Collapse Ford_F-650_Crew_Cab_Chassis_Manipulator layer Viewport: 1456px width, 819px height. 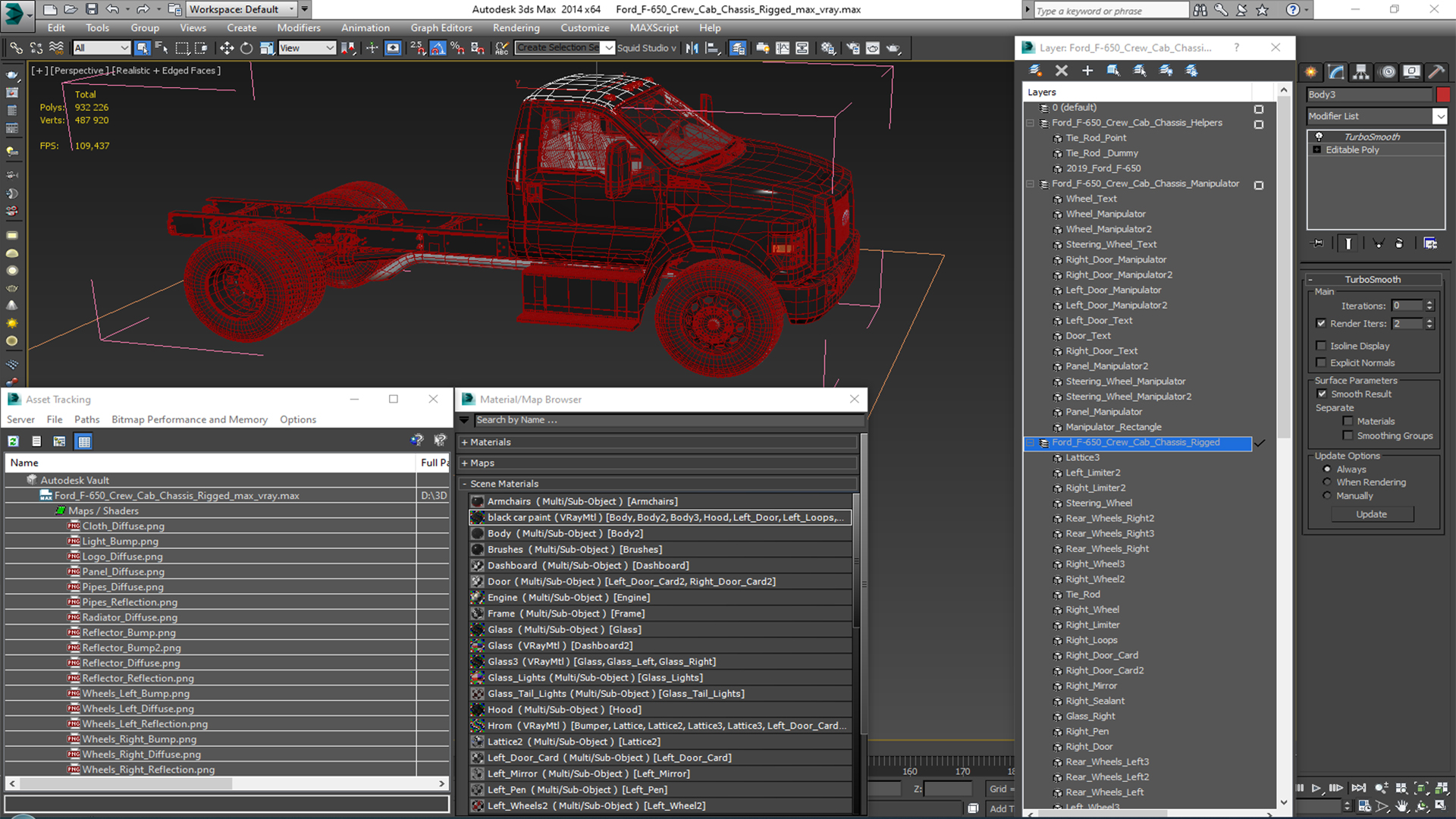(1031, 184)
